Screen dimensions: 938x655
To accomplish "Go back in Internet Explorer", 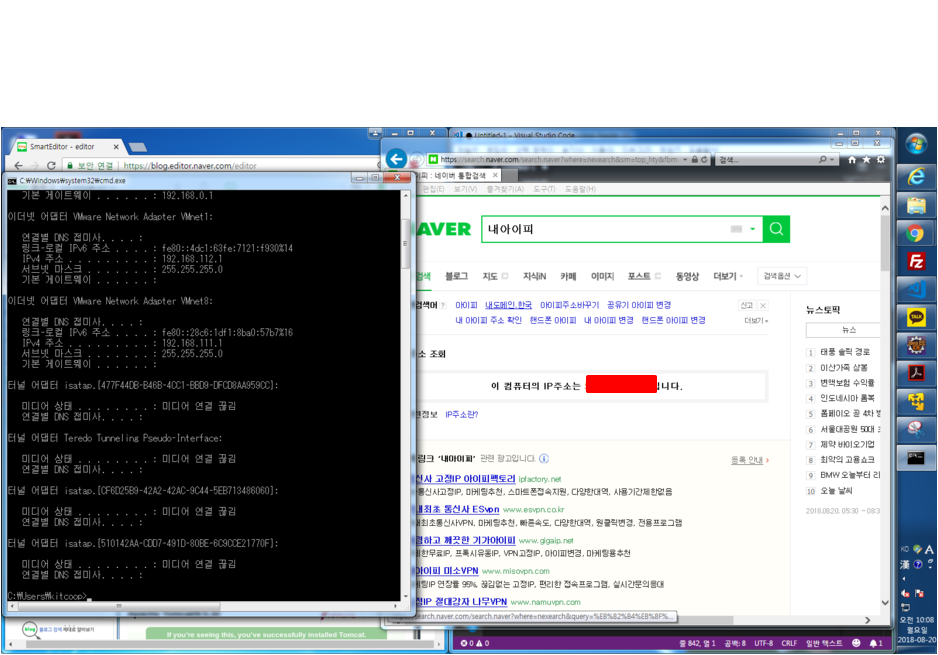I will click(396, 159).
